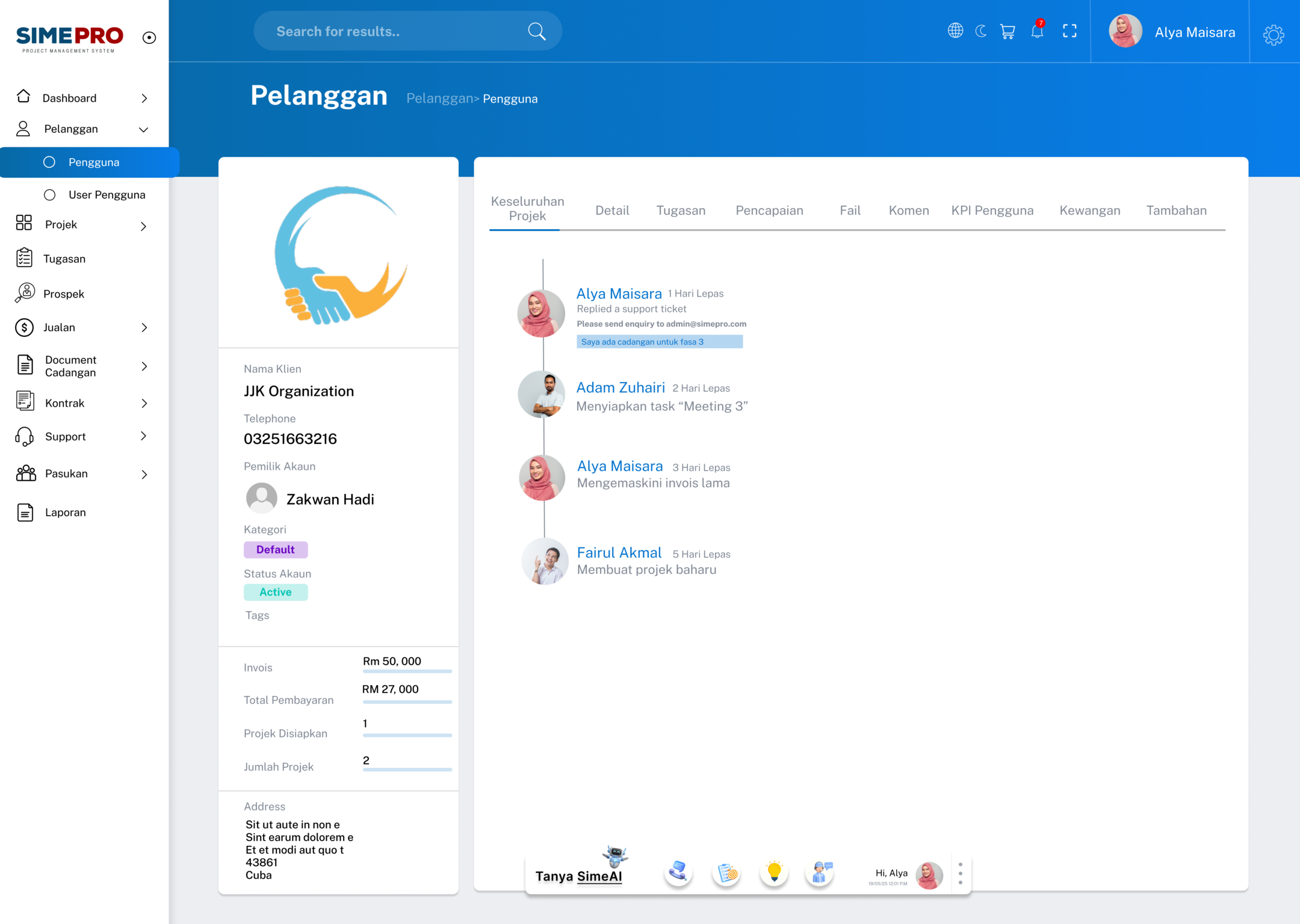The image size is (1300, 924).
Task: Click the Support headset icon
Action: pos(24,437)
